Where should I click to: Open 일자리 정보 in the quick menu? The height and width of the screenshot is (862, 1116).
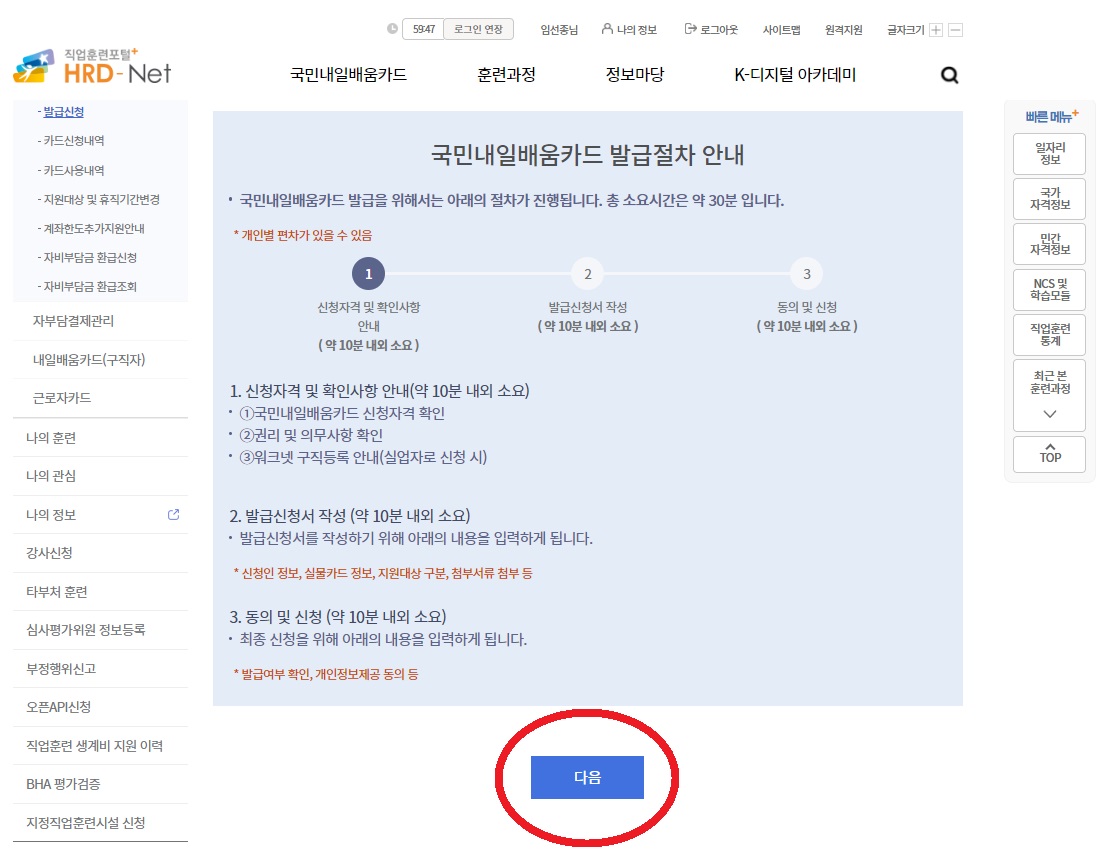point(1049,153)
